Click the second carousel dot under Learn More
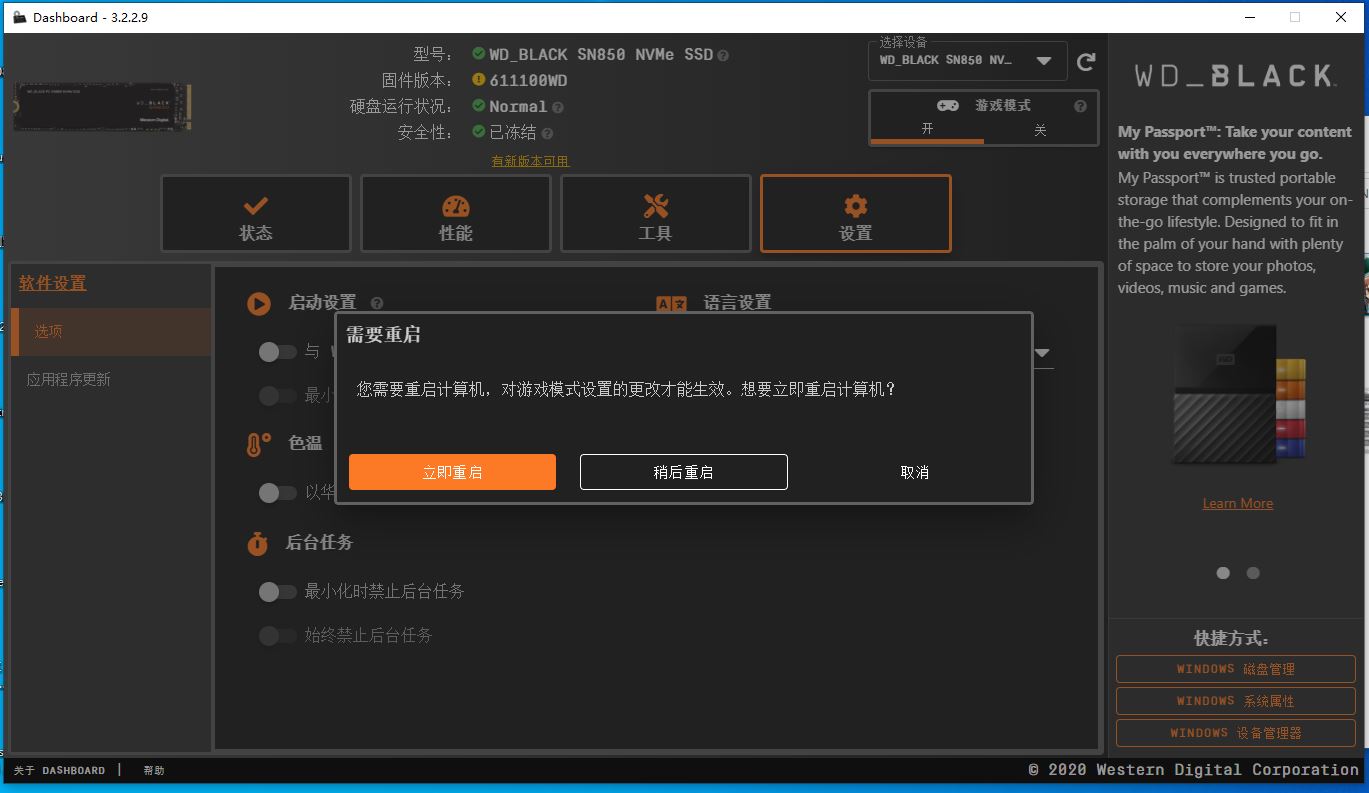1369x793 pixels. click(1253, 573)
